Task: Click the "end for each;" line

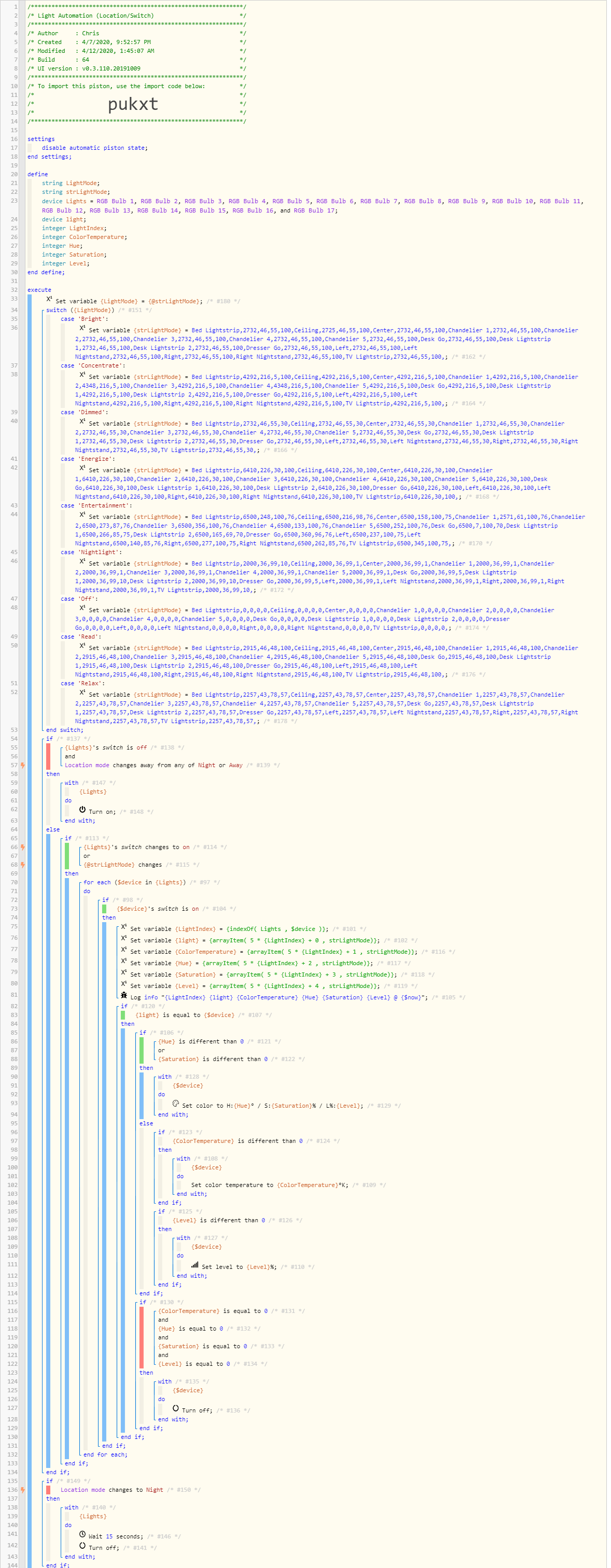Action: (x=105, y=1454)
